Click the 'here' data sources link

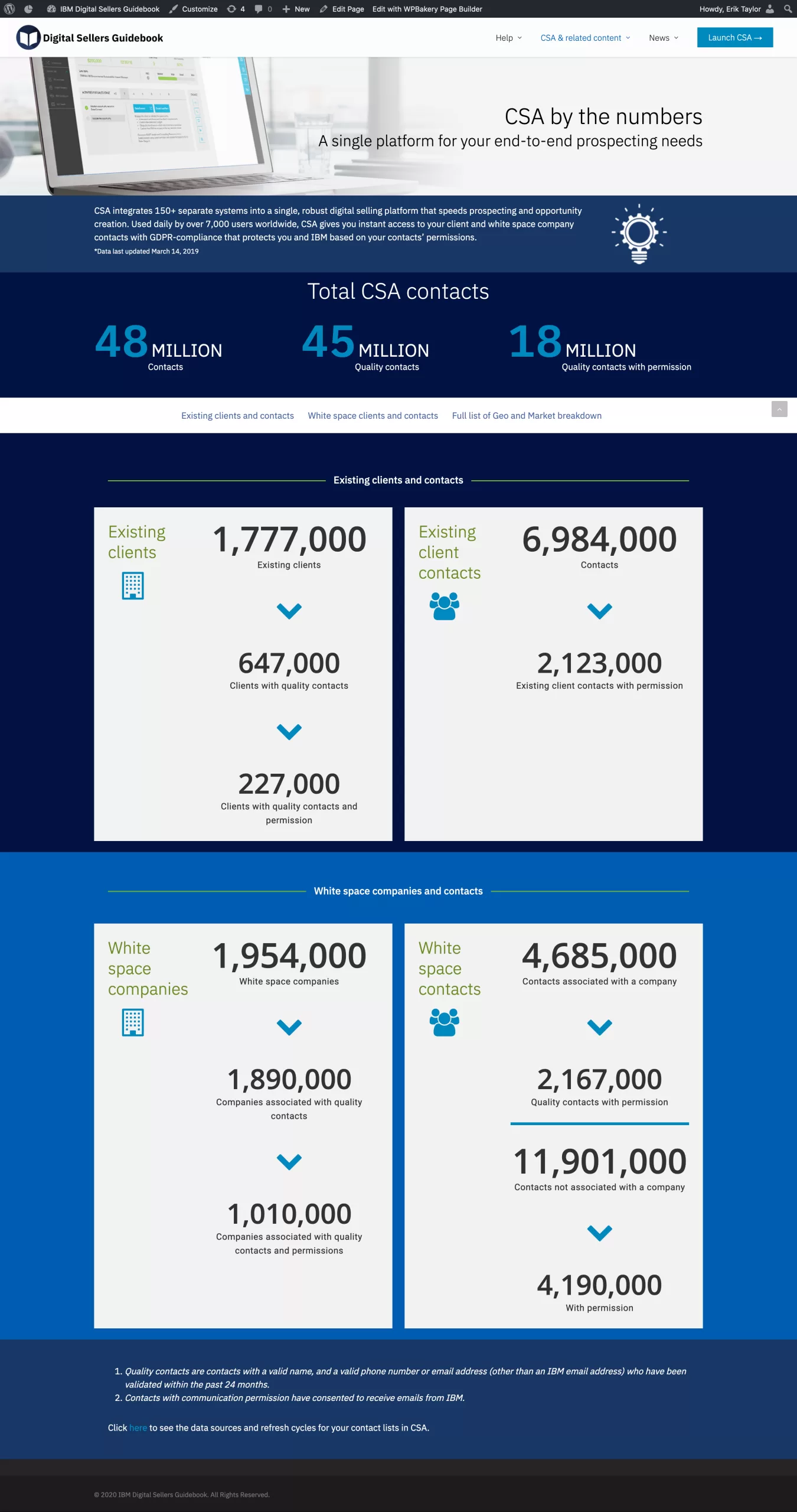[138, 1428]
